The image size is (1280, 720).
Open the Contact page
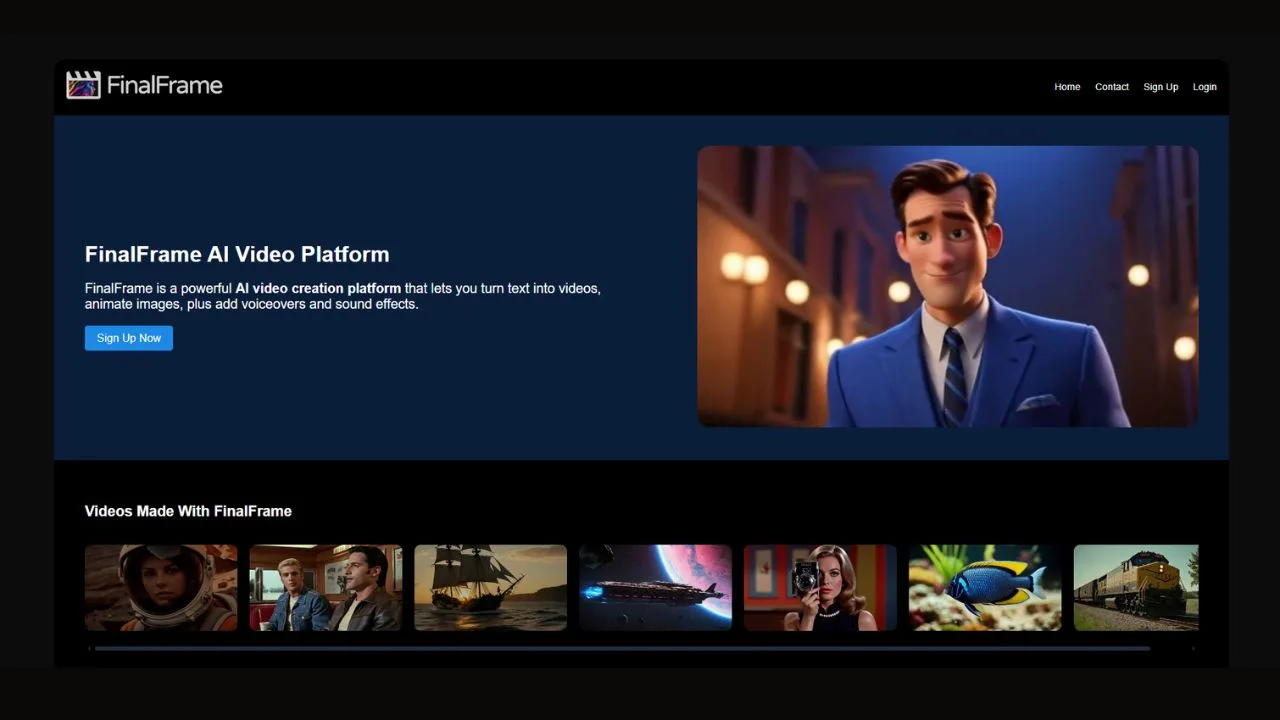pyautogui.click(x=1111, y=87)
